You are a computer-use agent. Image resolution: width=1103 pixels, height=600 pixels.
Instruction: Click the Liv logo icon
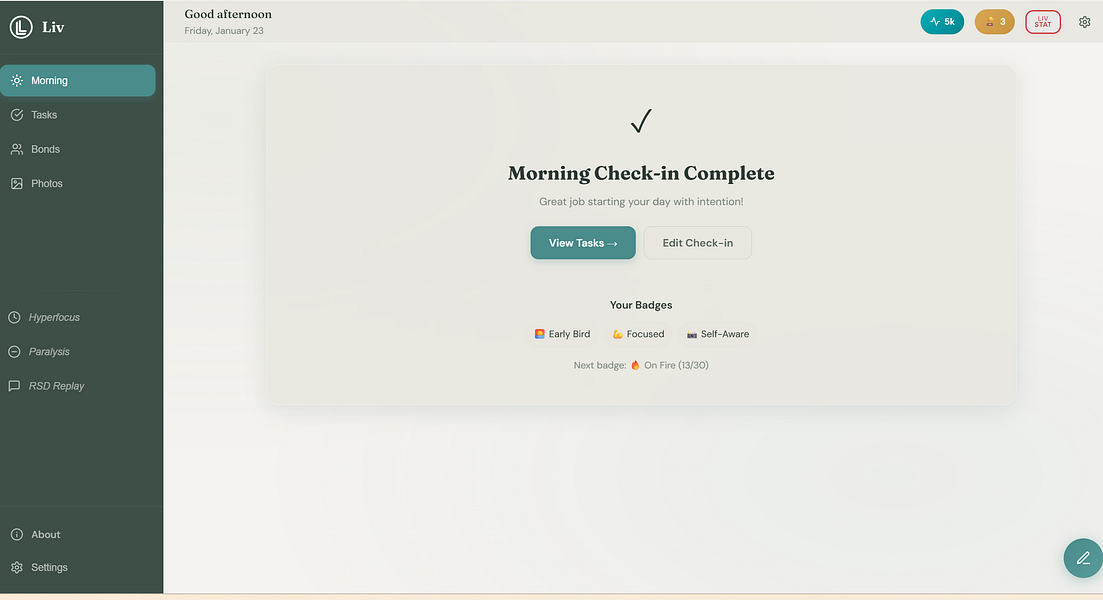click(x=21, y=27)
